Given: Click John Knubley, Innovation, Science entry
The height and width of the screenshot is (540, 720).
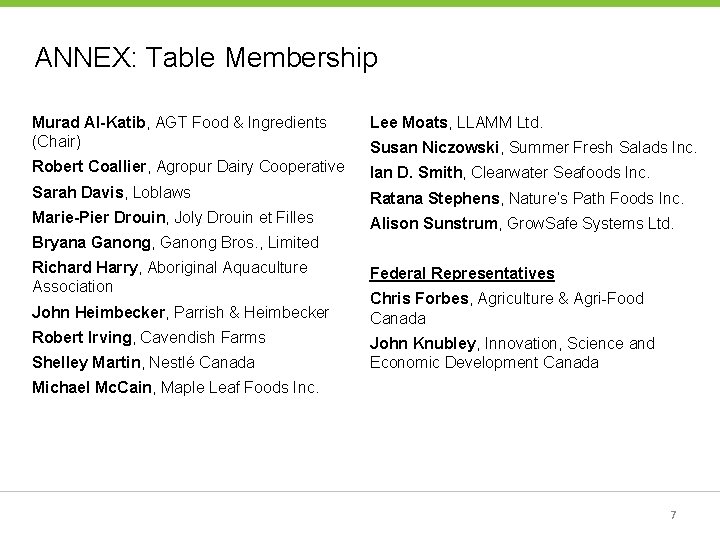Looking at the screenshot, I should (x=512, y=352).
